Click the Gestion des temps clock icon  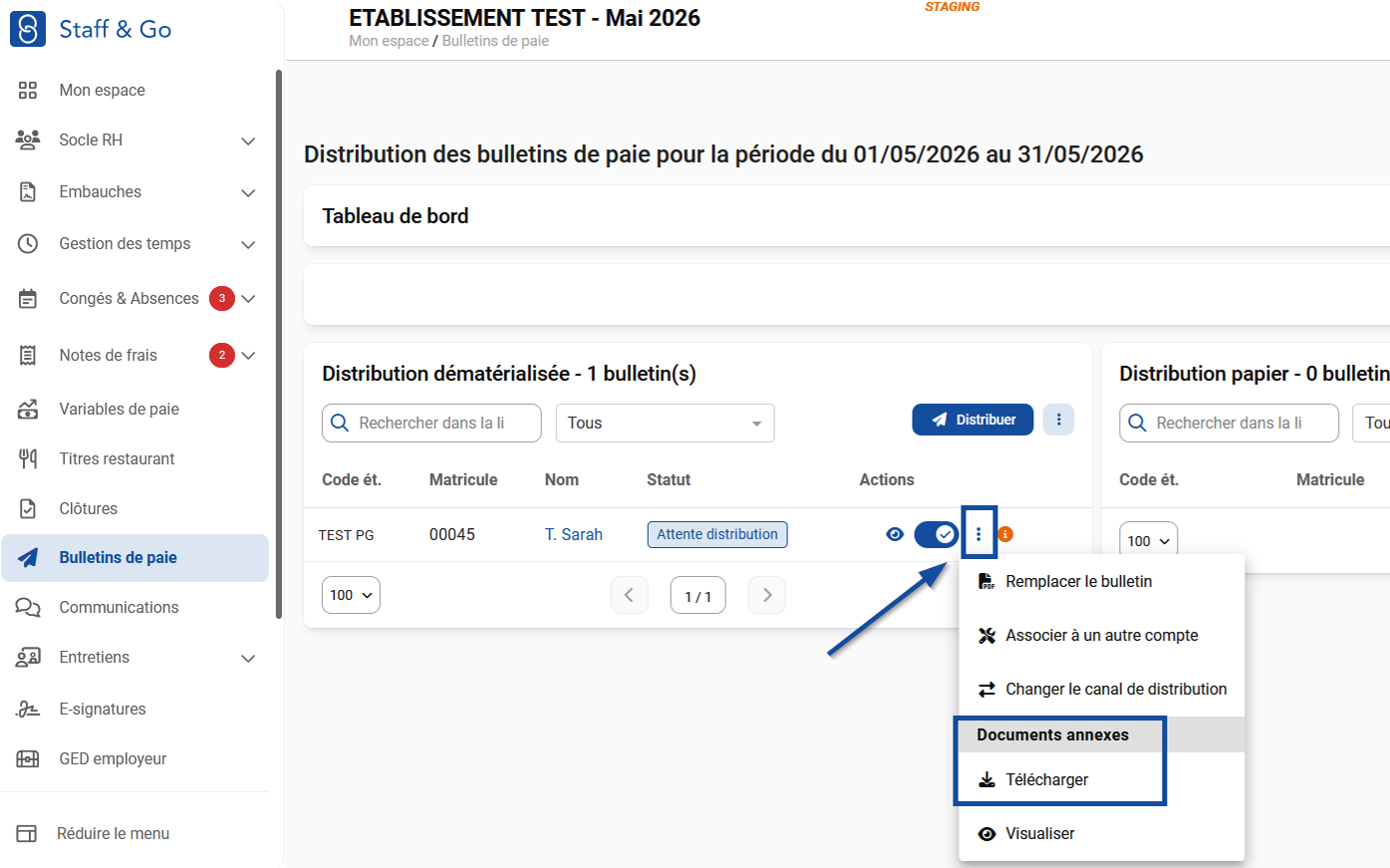click(28, 243)
